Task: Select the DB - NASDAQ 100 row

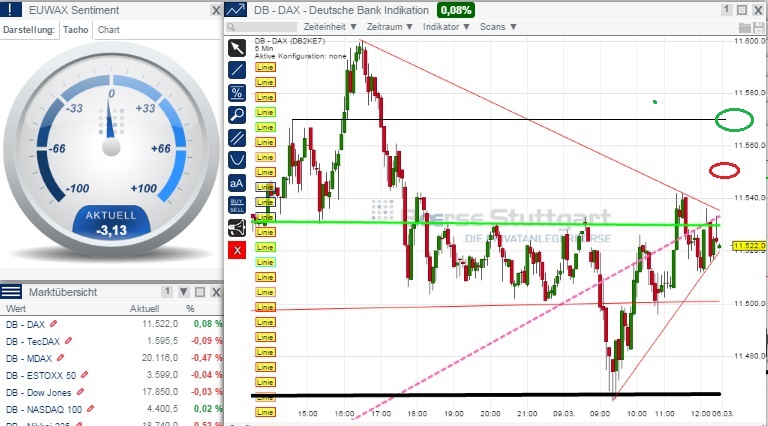Action: [x=112, y=409]
